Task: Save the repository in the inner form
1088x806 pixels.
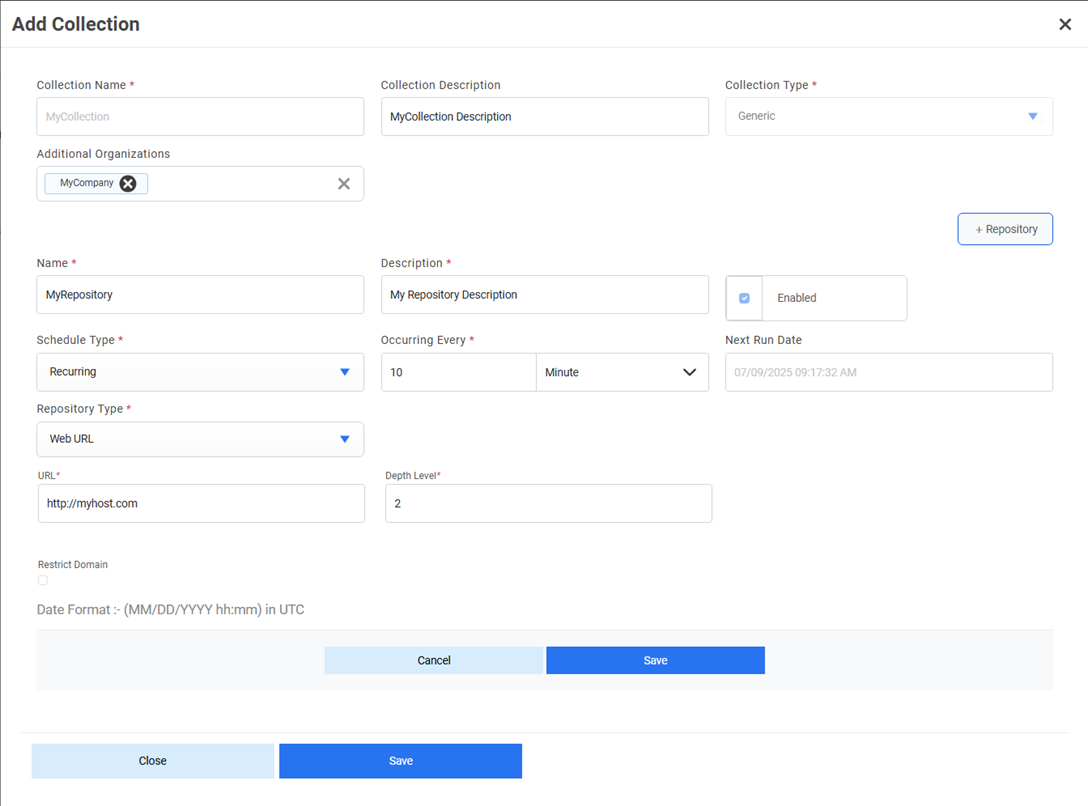Action: (655, 660)
